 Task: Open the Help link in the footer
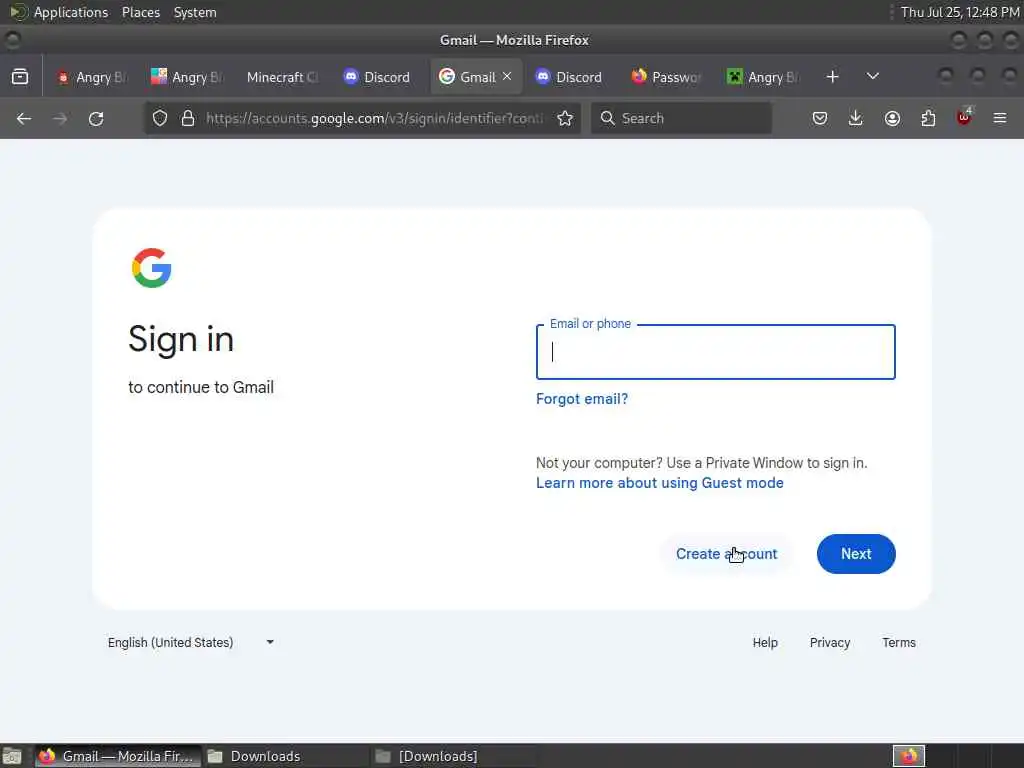click(x=765, y=643)
